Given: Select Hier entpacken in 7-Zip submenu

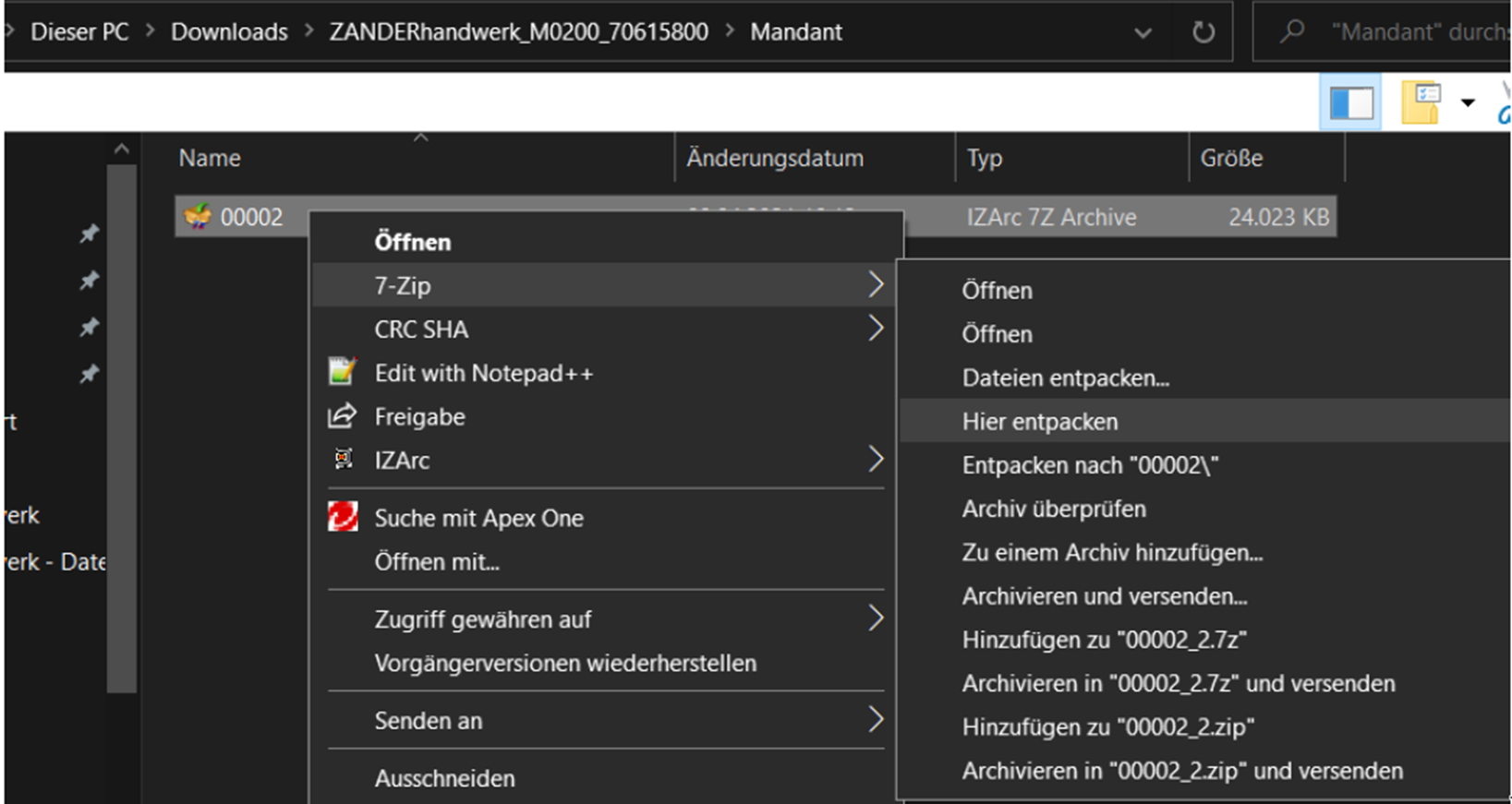Looking at the screenshot, I should [x=1039, y=422].
